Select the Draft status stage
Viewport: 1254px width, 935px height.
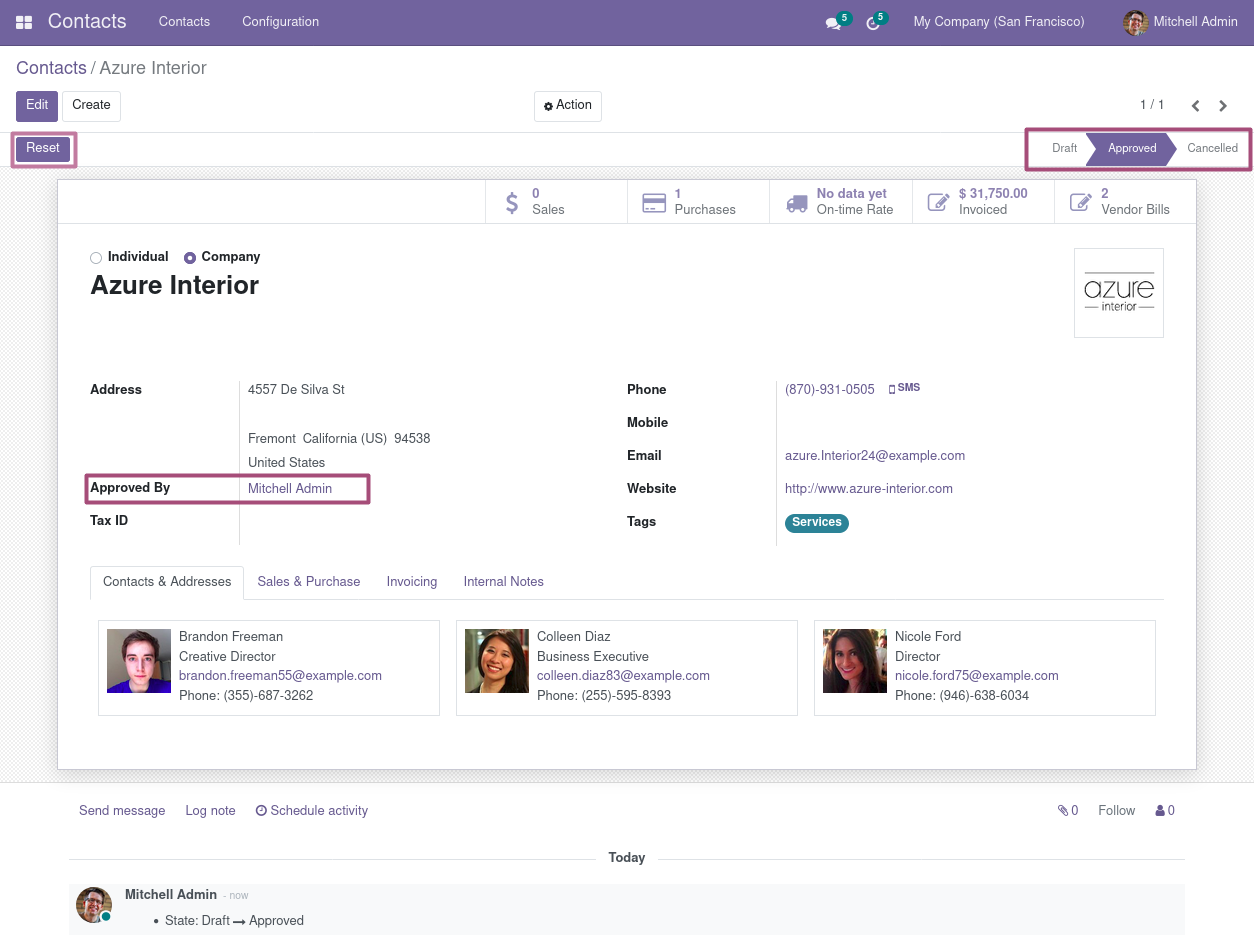click(1064, 149)
